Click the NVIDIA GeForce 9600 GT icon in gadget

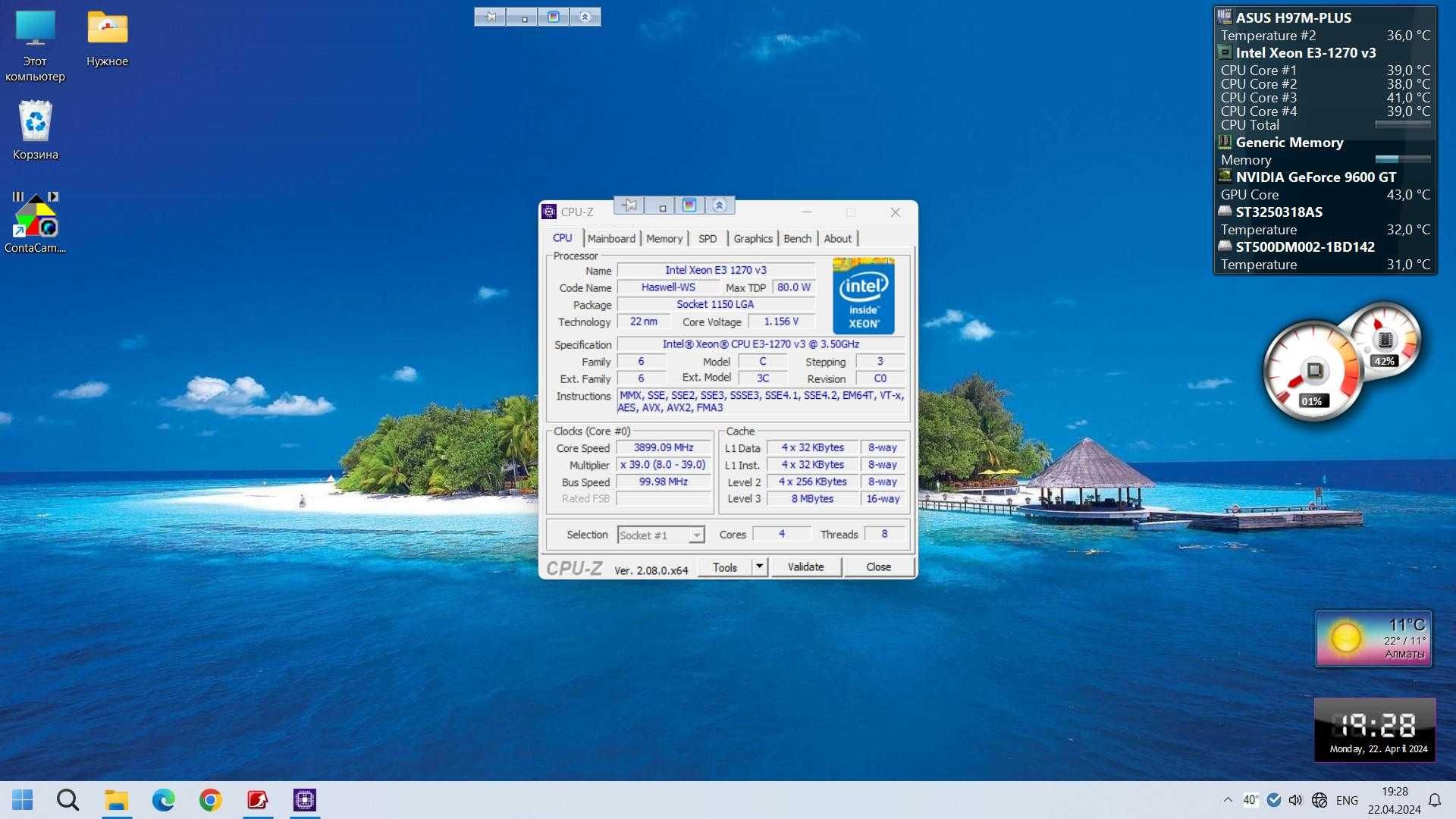pos(1225,176)
